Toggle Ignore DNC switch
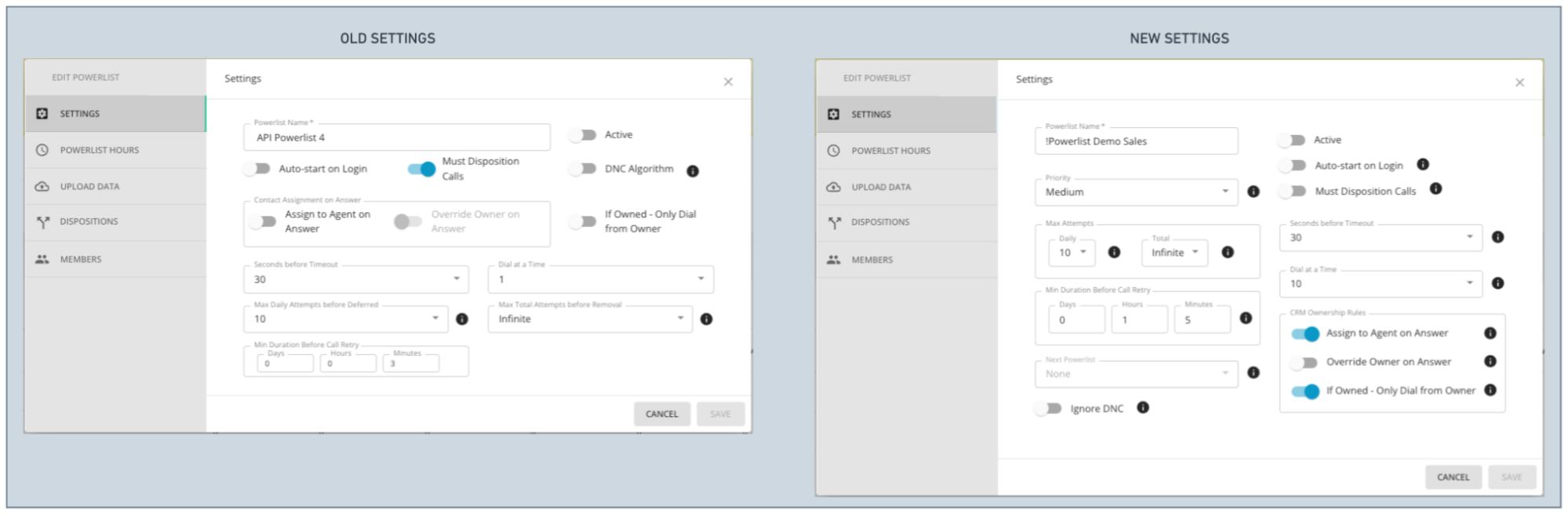Screen dimensions: 1568x515 [1048, 408]
